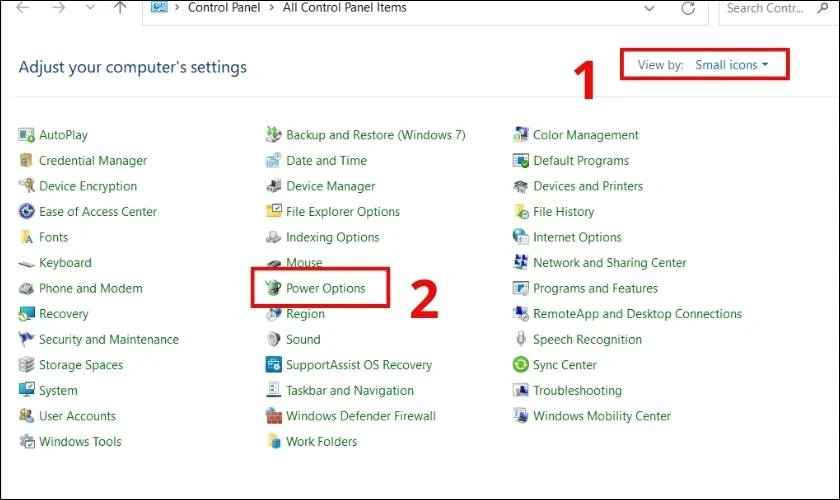This screenshot has height=500, width=840.
Task: Click the Backup and Restore icon
Action: pyautogui.click(x=273, y=135)
